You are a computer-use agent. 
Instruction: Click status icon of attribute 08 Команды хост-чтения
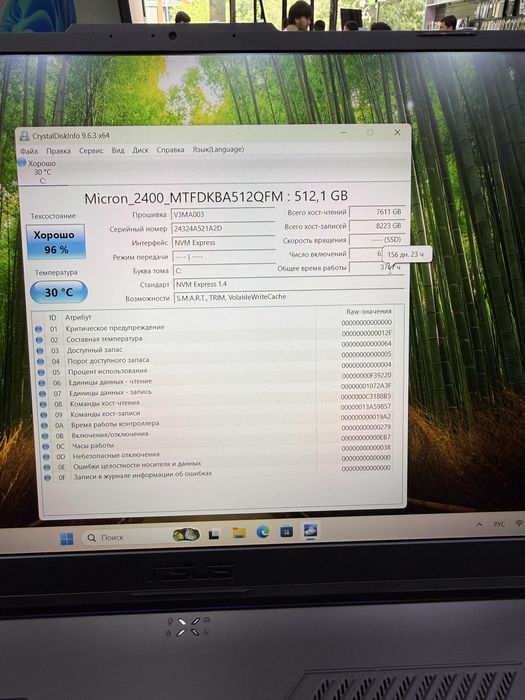pos(43,404)
